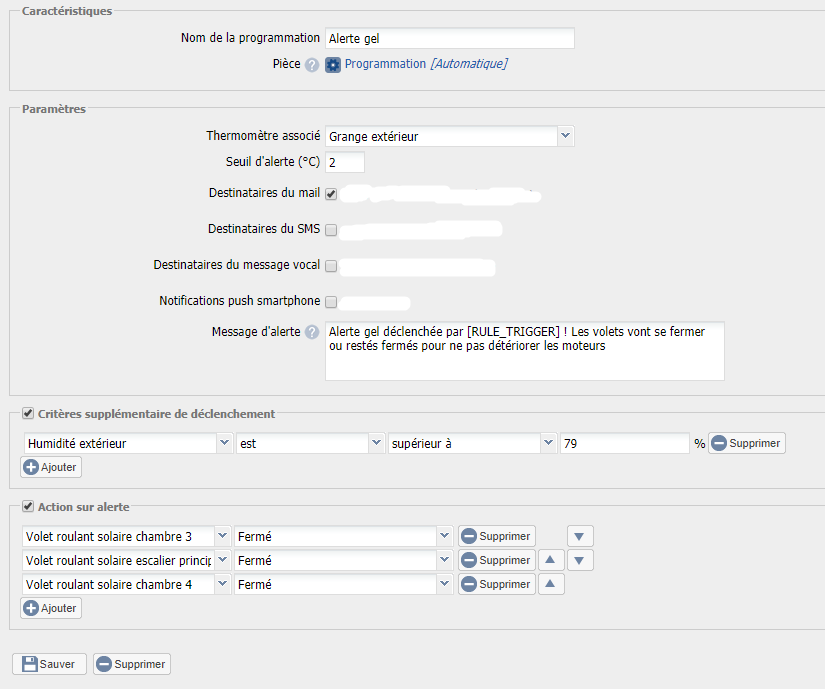825x690 pixels.
Task: Expand the 'supérieur à' comparison dropdown
Action: tap(548, 443)
